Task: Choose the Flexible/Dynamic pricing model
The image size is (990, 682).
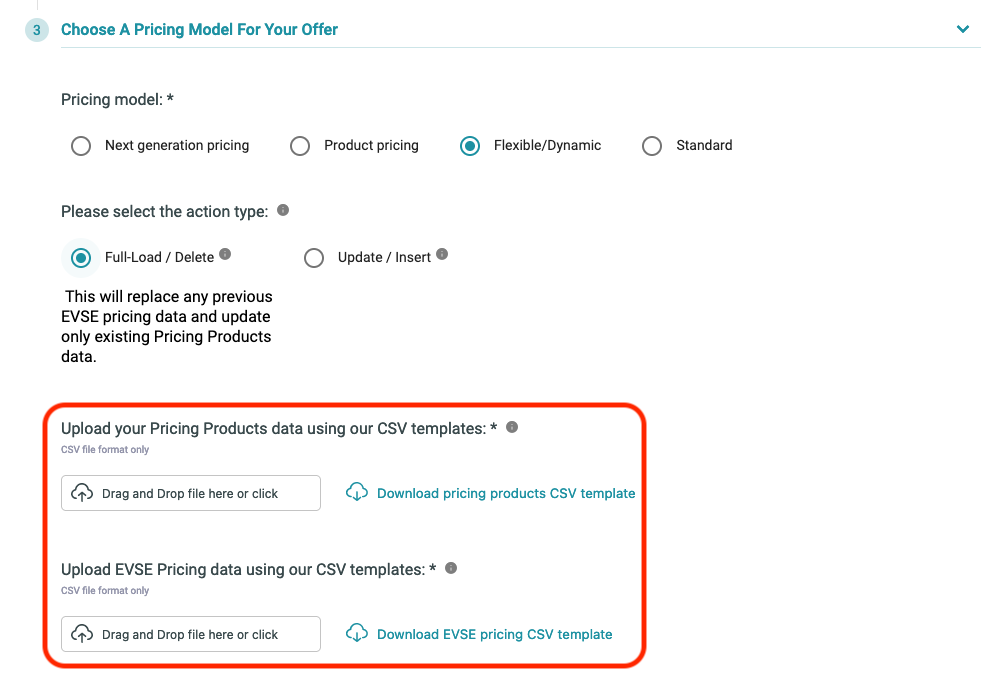Action: click(x=470, y=146)
